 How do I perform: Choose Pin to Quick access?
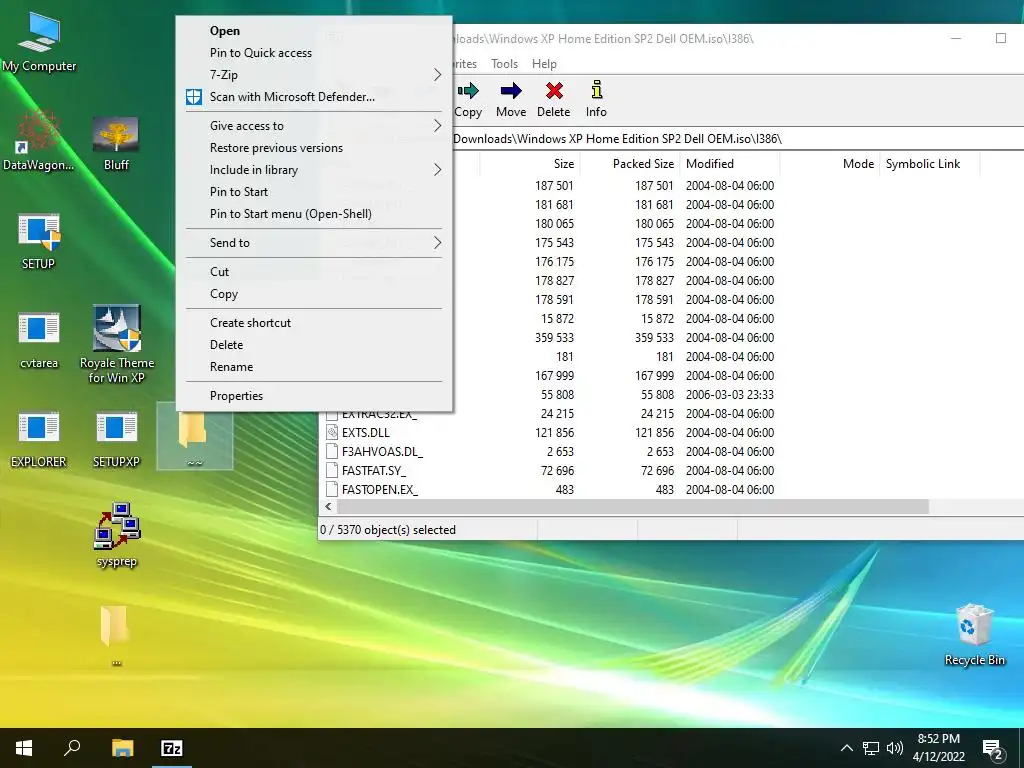(314, 53)
